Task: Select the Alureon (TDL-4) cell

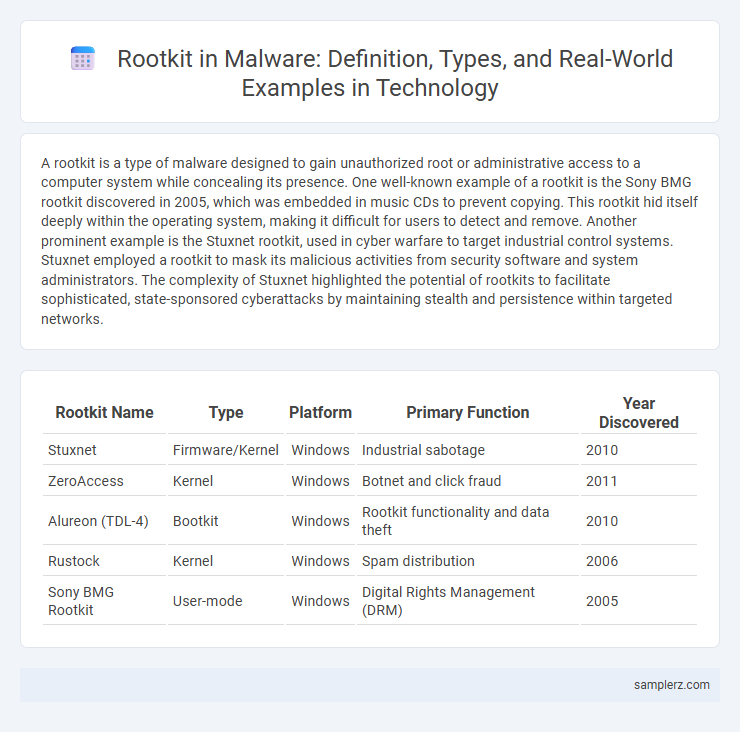Action: [x=104, y=521]
